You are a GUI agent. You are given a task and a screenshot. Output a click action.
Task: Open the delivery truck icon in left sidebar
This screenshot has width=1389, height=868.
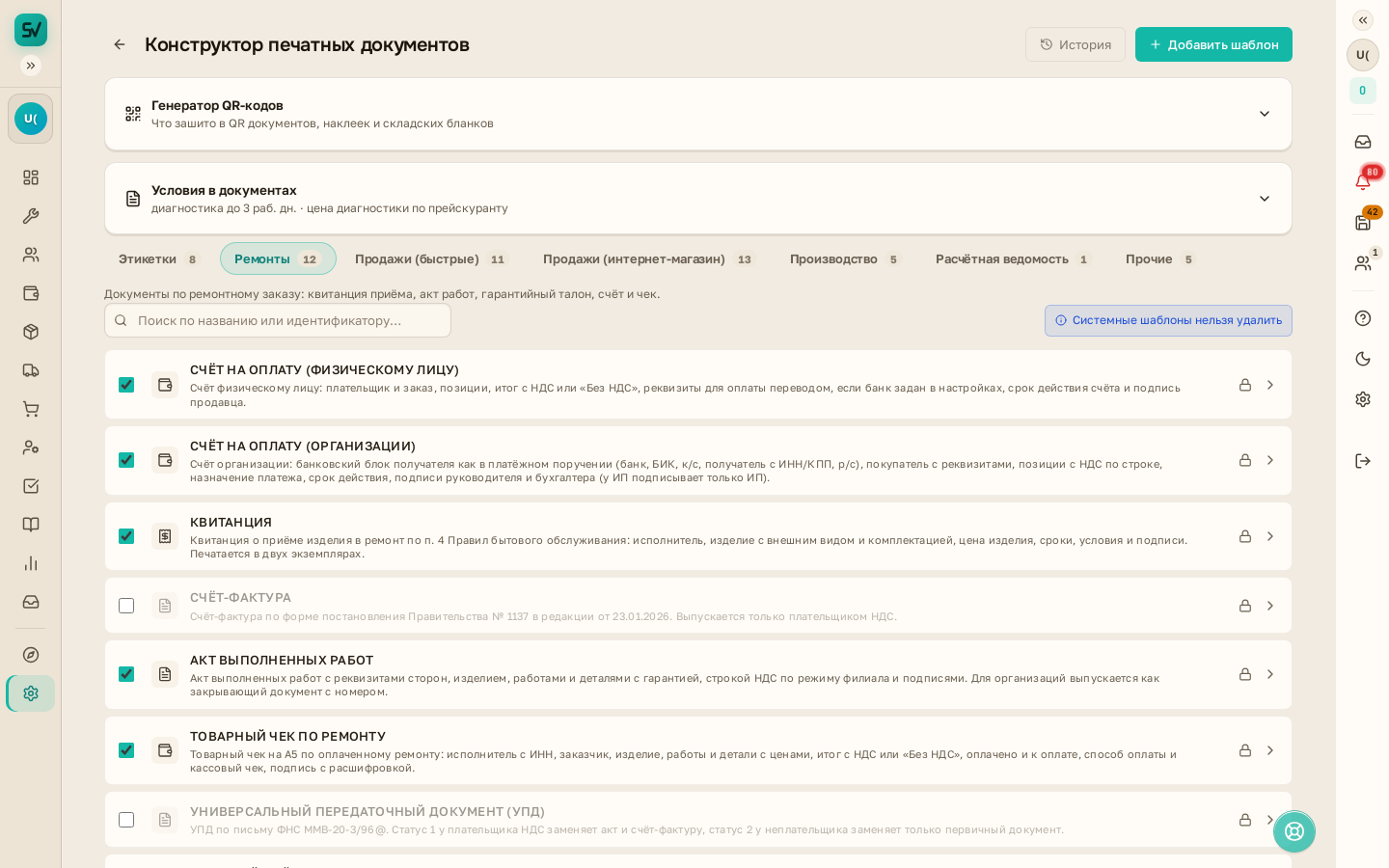(31, 370)
